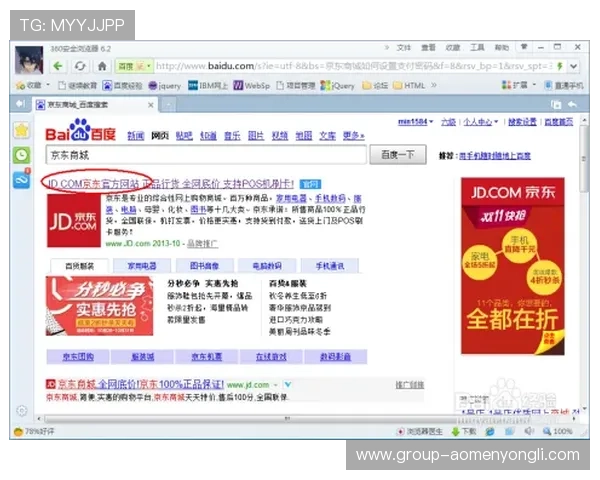Click the skin (shirt) icon in title bar
The image size is (600, 480).
tap(524, 47)
